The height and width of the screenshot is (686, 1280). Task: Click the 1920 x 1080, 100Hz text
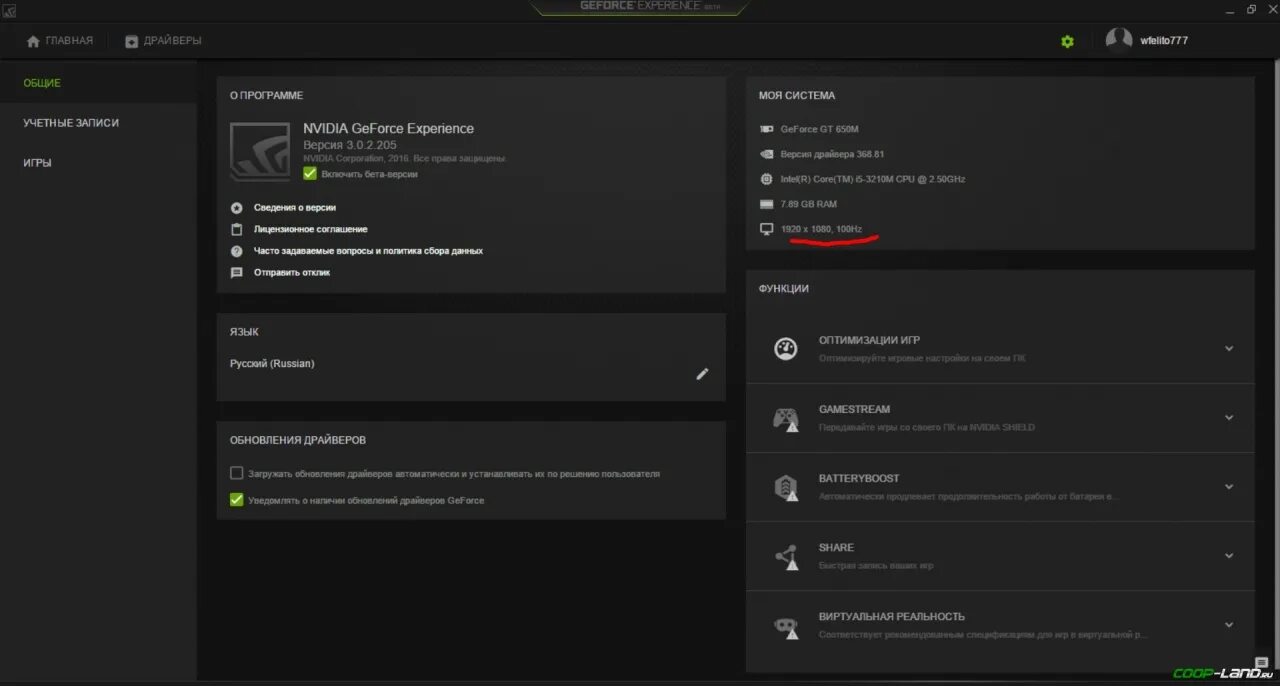(x=821, y=229)
